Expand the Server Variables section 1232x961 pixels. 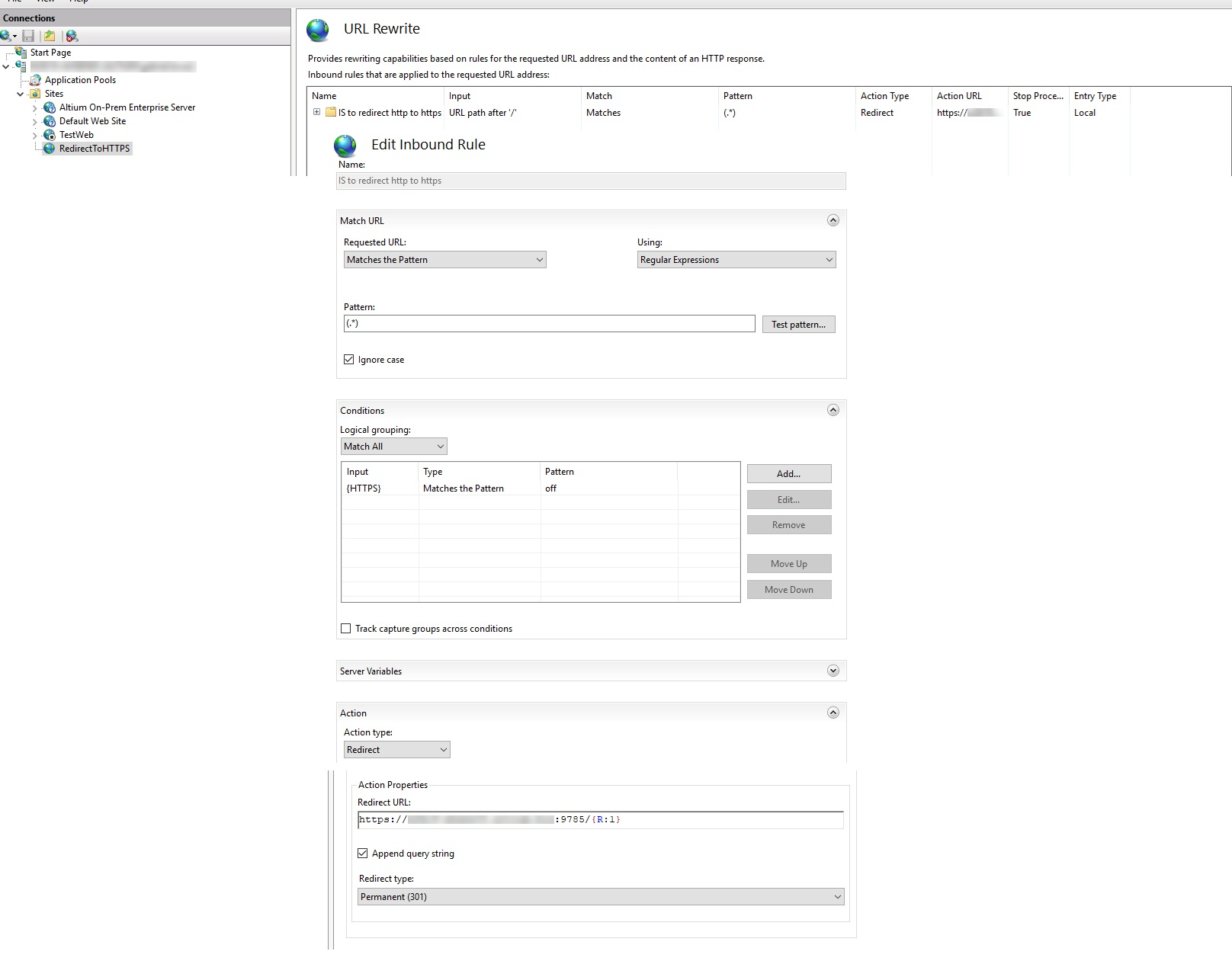833,671
